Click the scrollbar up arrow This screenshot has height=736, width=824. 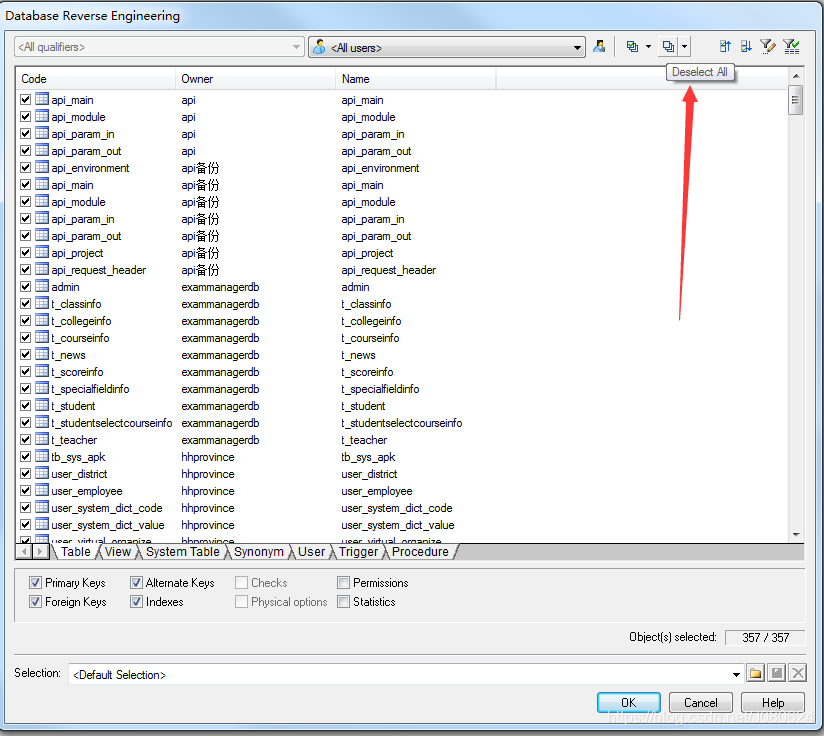coord(796,76)
